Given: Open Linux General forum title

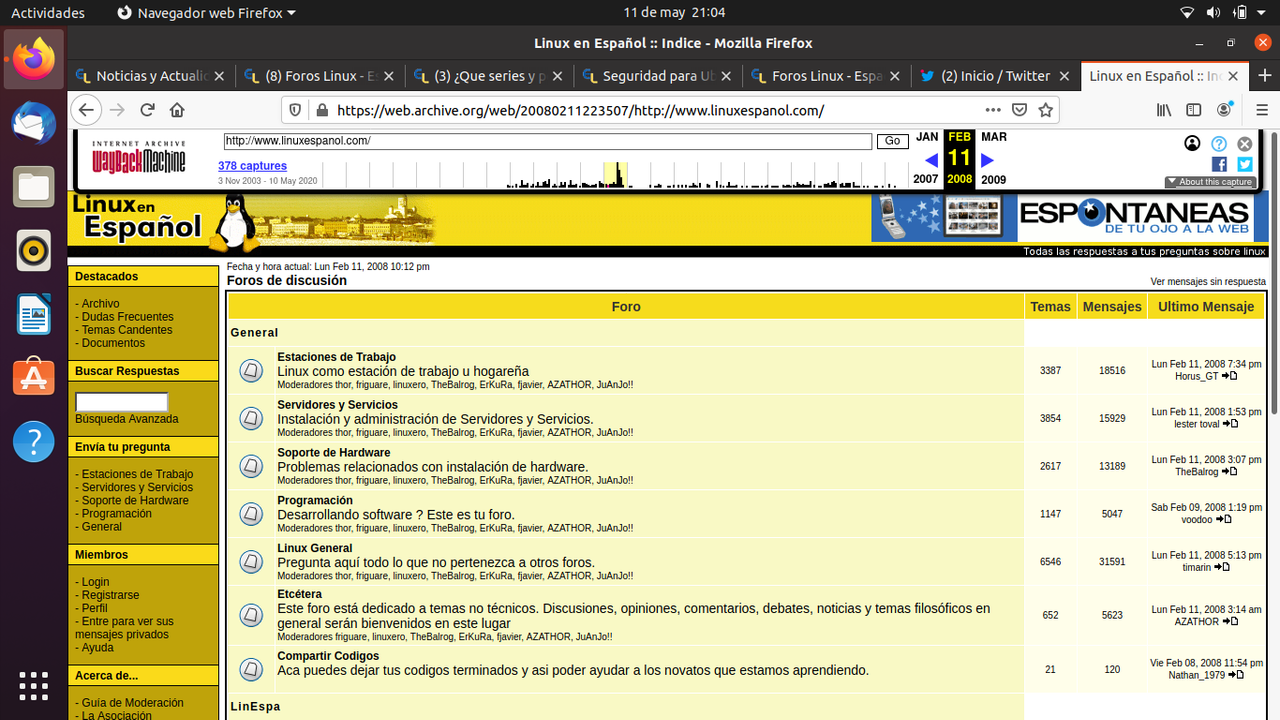Looking at the screenshot, I should (314, 548).
